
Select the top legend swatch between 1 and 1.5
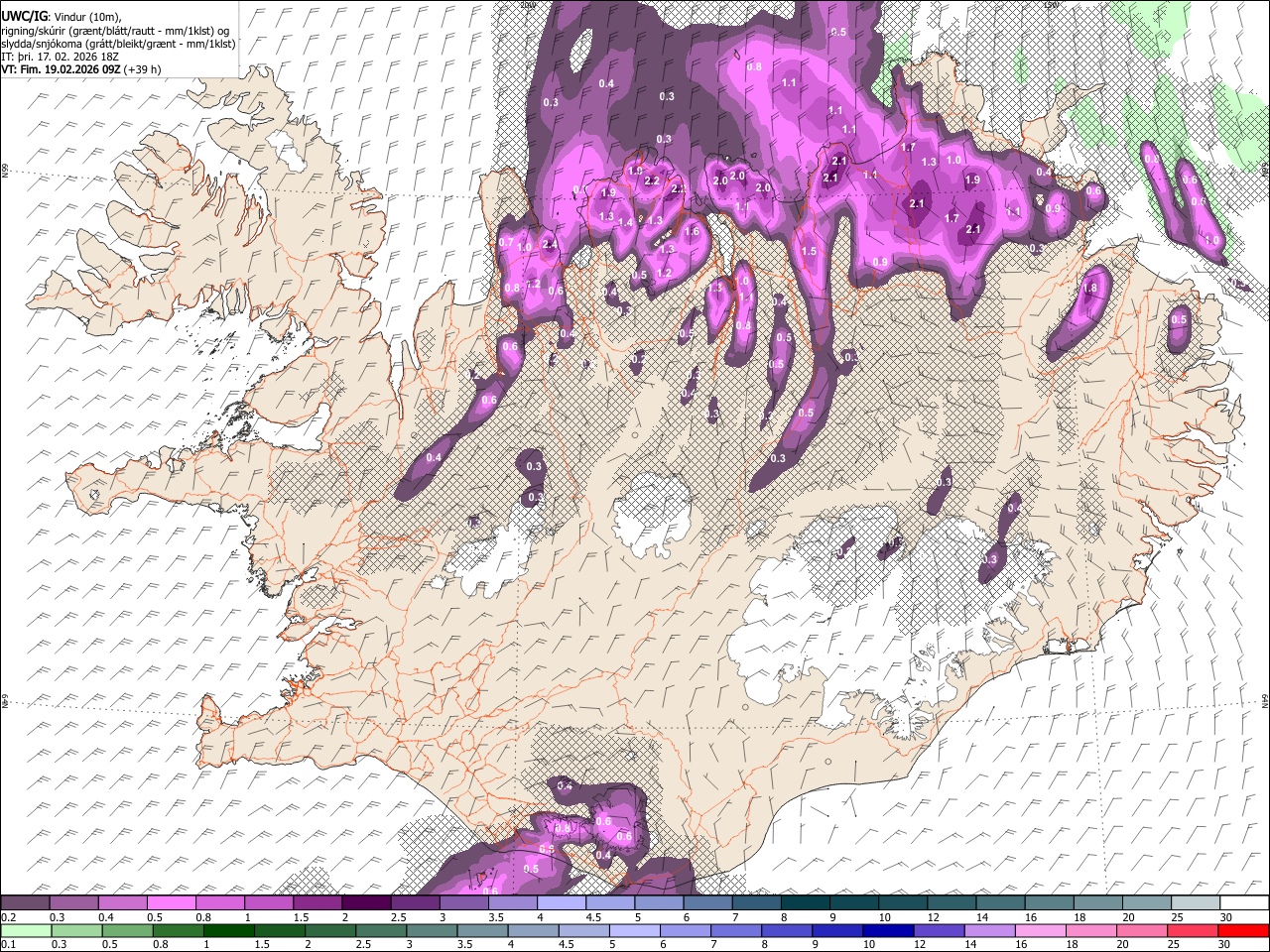268,903
